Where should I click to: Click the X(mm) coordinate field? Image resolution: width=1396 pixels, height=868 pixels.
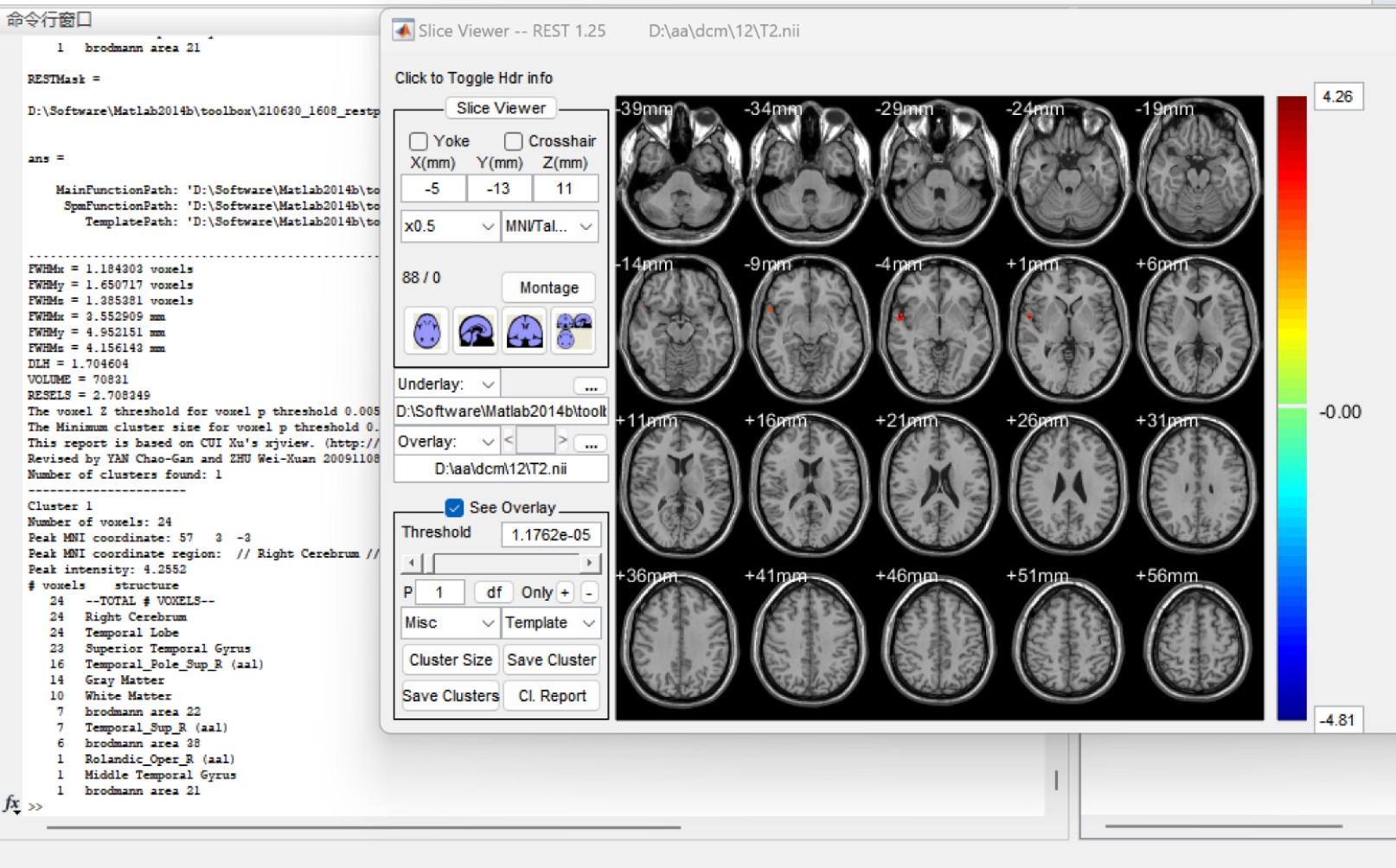(433, 188)
